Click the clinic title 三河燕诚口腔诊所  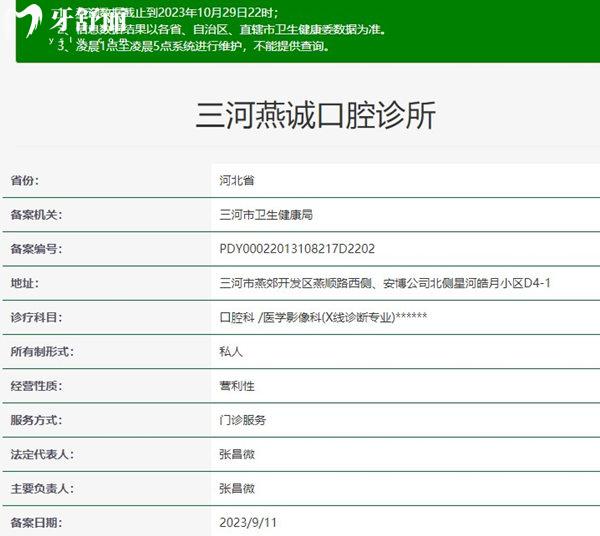tap(316, 115)
